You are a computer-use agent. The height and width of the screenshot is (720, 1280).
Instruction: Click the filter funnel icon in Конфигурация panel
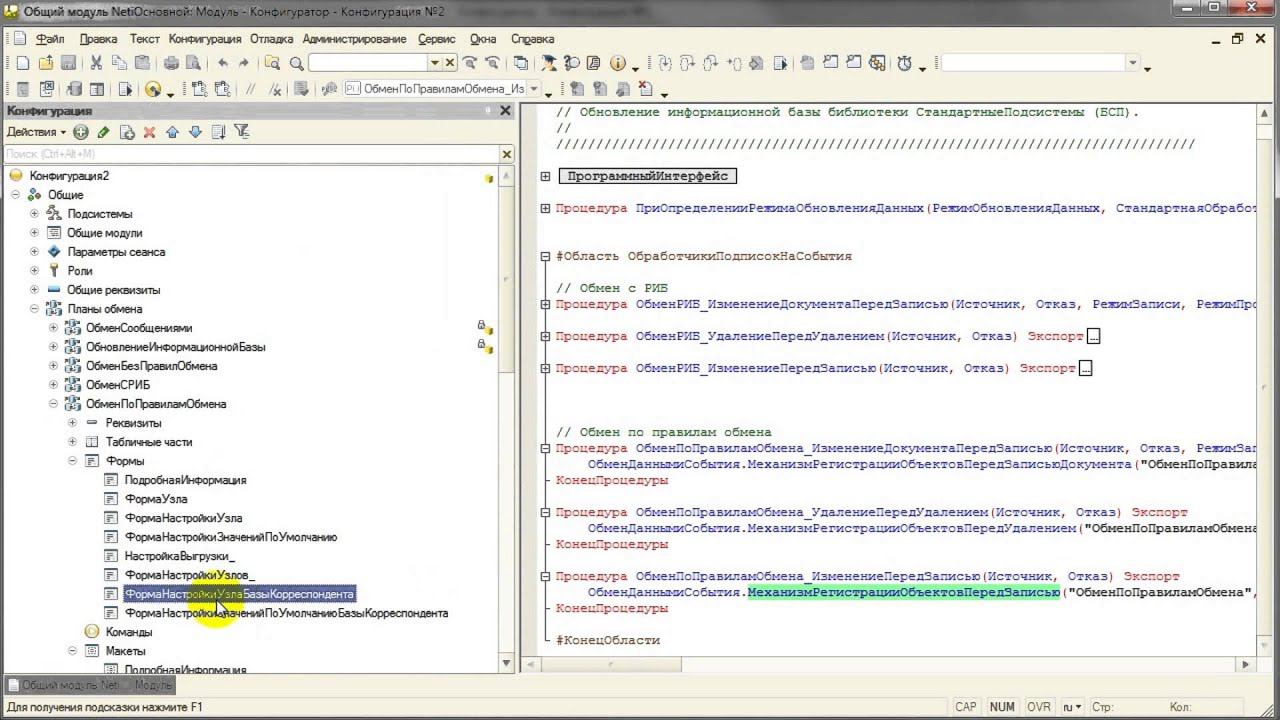point(241,132)
